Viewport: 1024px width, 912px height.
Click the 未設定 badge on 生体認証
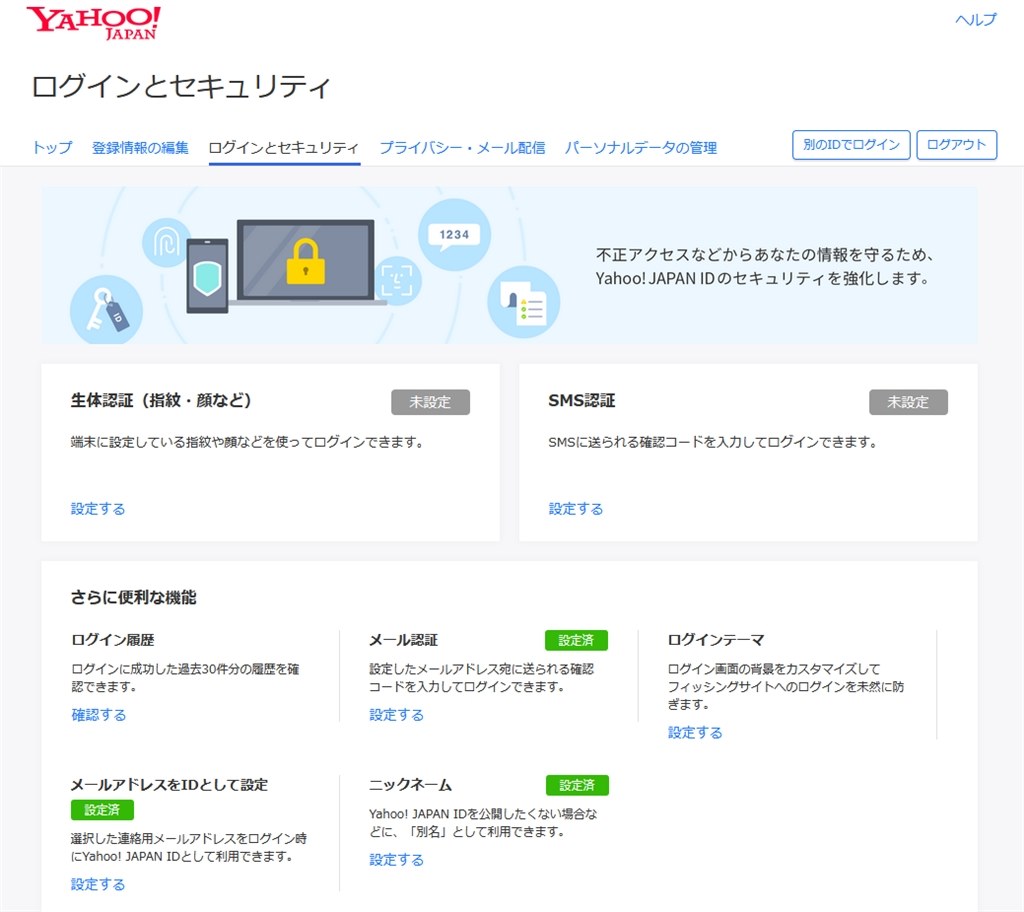point(430,402)
